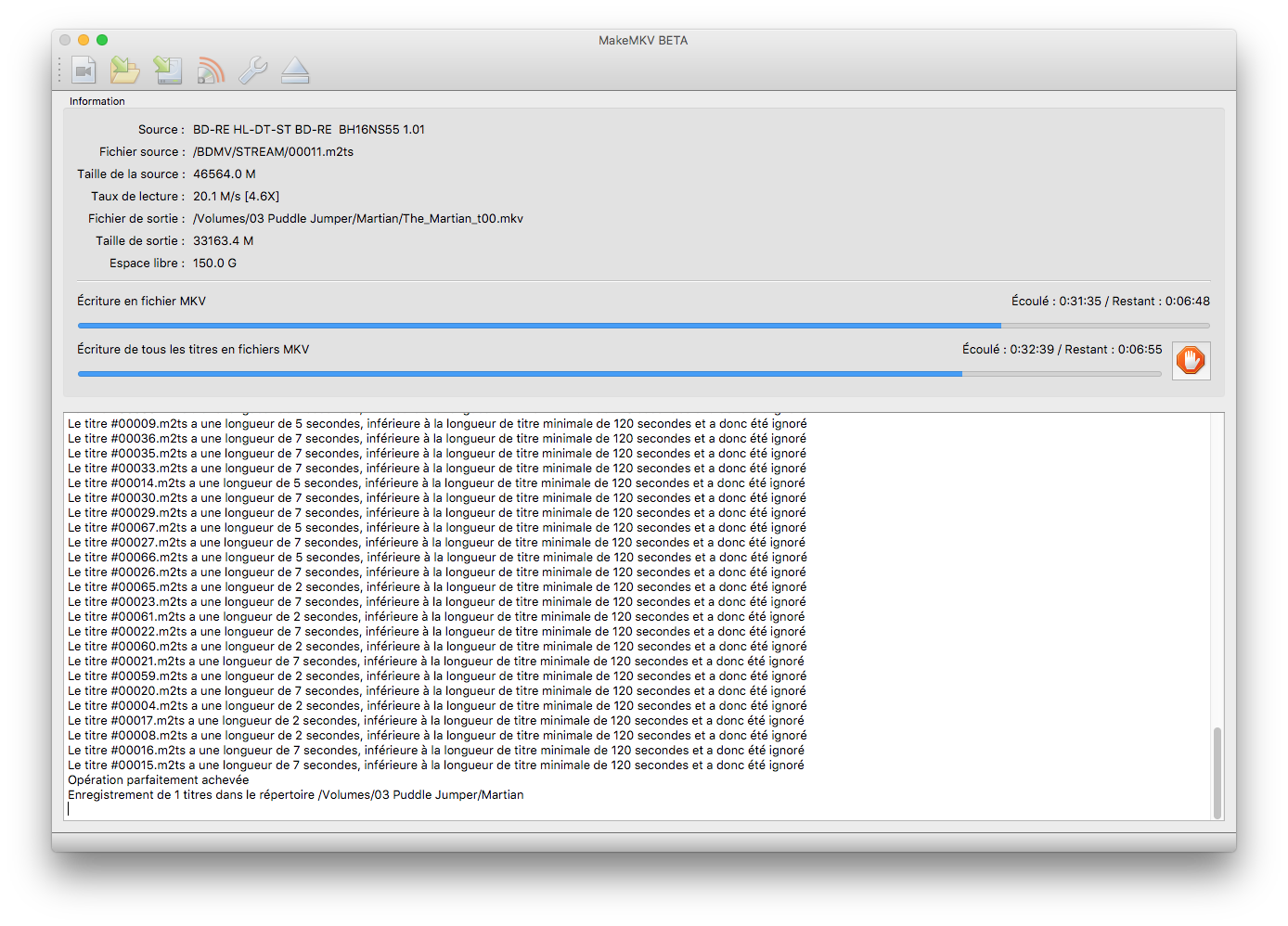Maximize the MakeMKV window with the green button

pos(102,40)
